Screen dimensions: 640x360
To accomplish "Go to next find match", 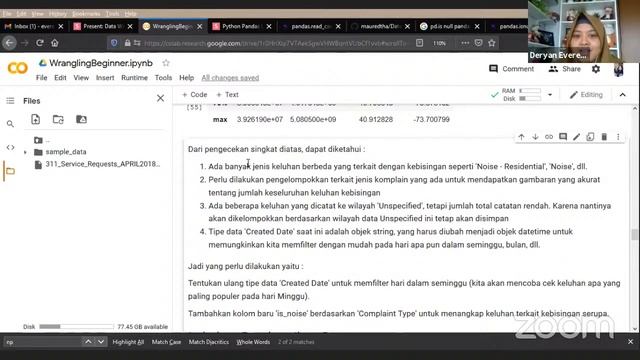I will 101,342.
